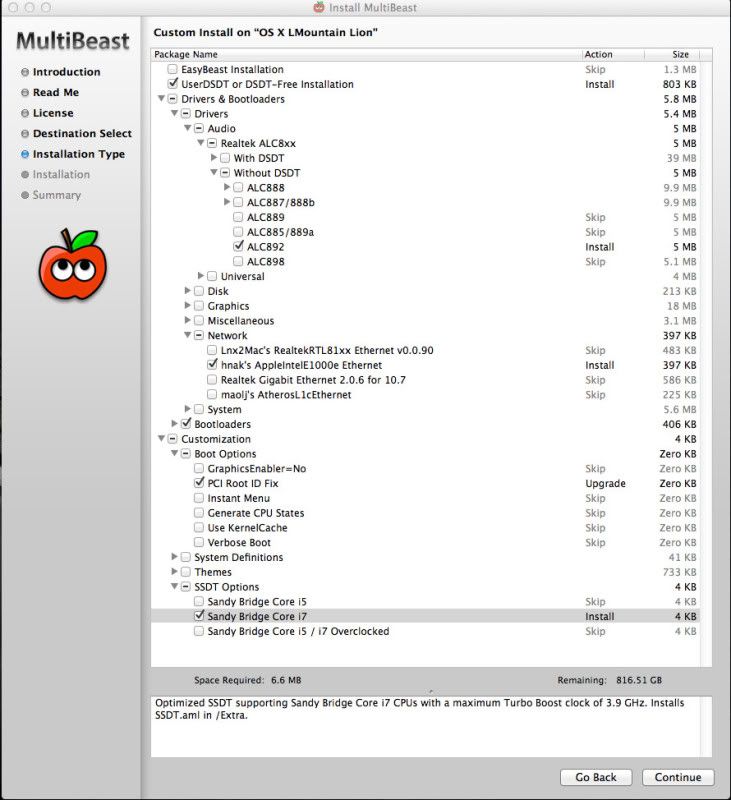
Task: Click the Continue button
Action: click(678, 777)
